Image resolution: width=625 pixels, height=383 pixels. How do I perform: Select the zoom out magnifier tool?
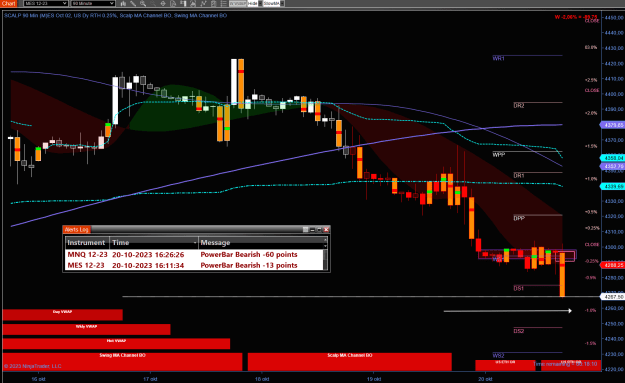pyautogui.click(x=153, y=4)
